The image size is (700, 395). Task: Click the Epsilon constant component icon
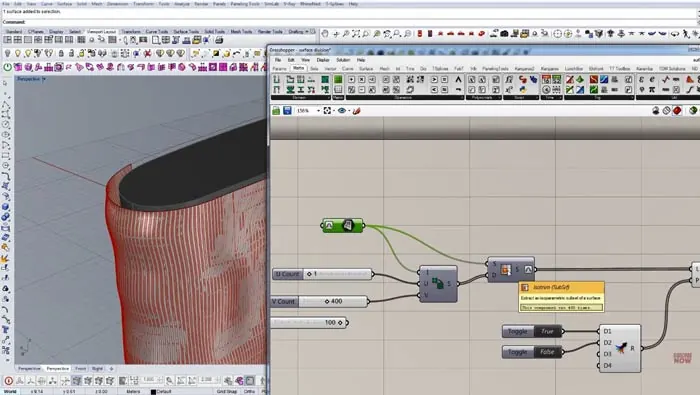tap(642, 79)
